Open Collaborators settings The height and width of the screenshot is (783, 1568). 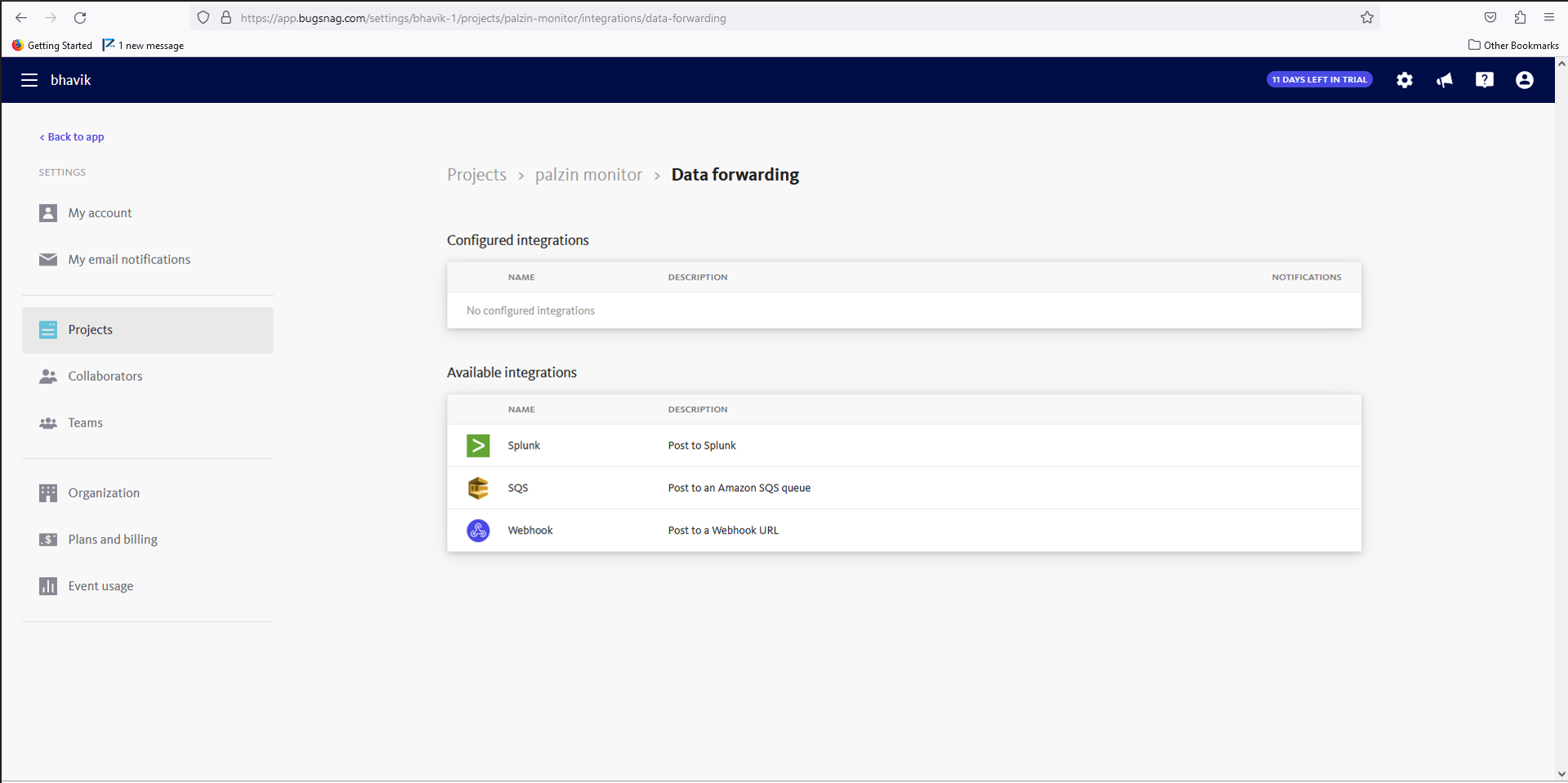148,376
